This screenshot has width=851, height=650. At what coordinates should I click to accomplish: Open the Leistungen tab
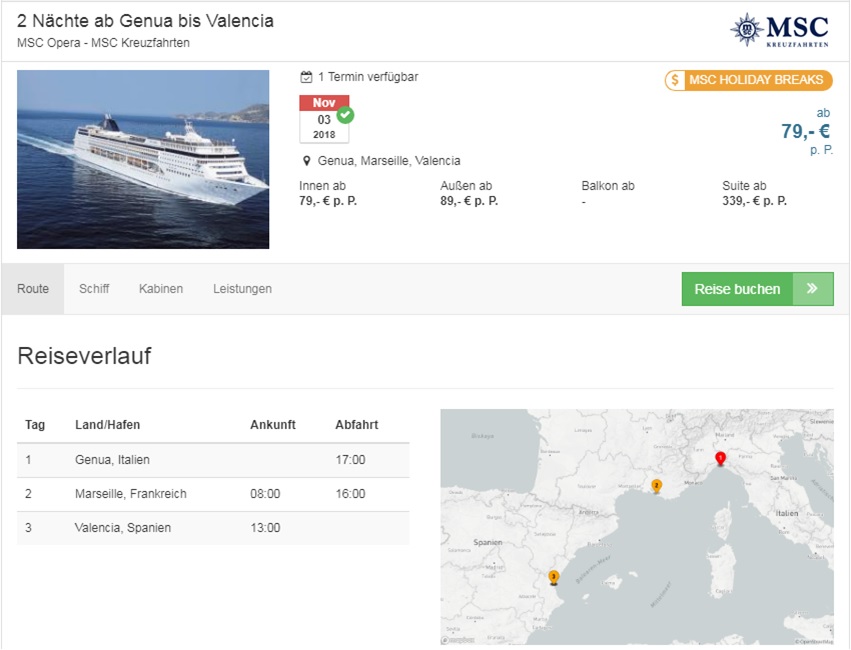coord(242,289)
